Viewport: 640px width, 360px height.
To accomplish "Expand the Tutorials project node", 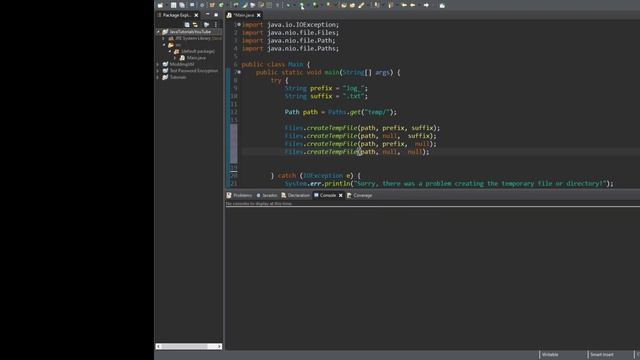I will [158, 77].
